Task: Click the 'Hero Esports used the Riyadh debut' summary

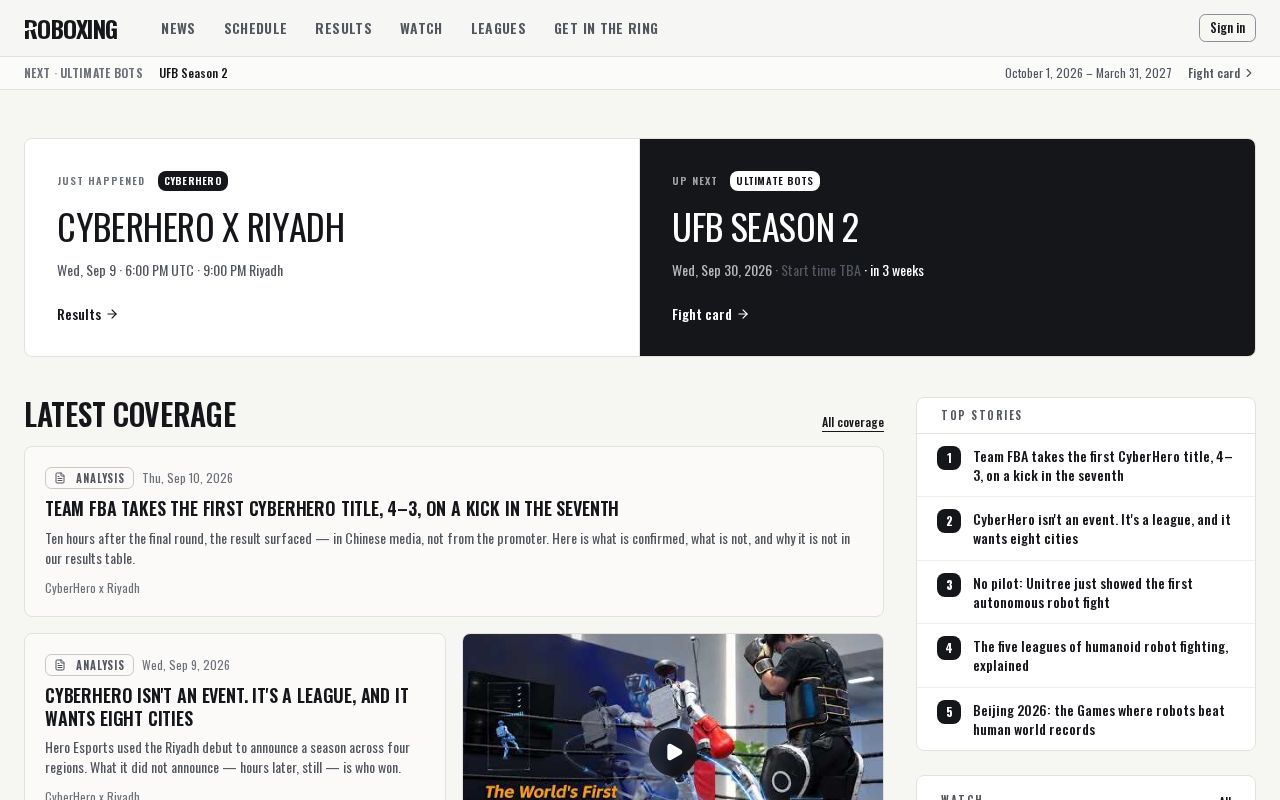Action: [x=228, y=757]
